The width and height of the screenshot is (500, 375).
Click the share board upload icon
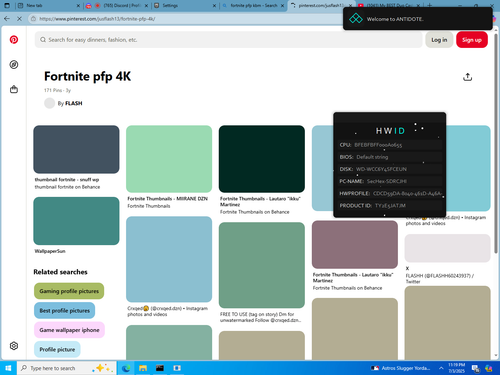(x=468, y=77)
